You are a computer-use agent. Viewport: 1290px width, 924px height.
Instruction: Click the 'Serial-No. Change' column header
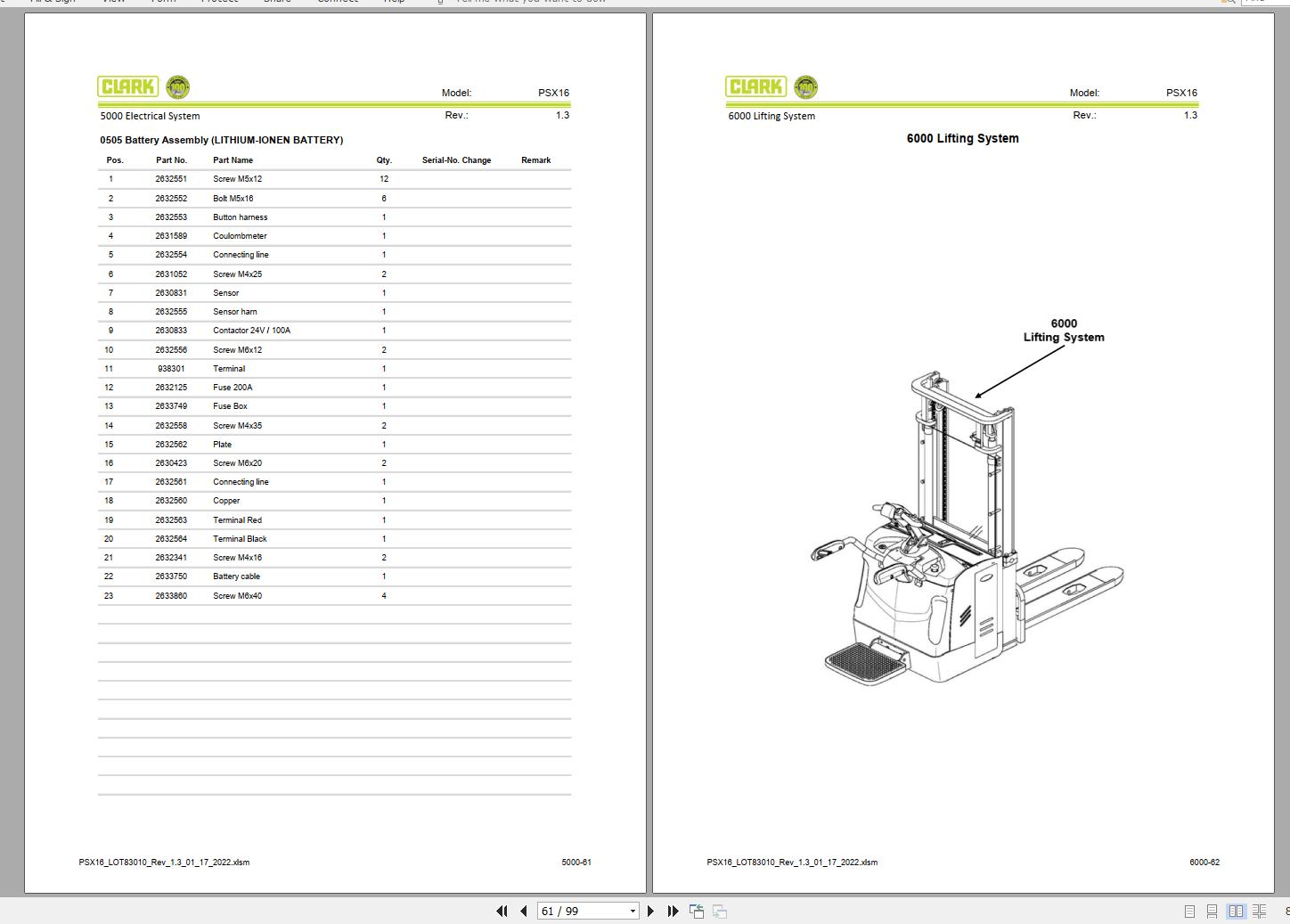[x=456, y=160]
